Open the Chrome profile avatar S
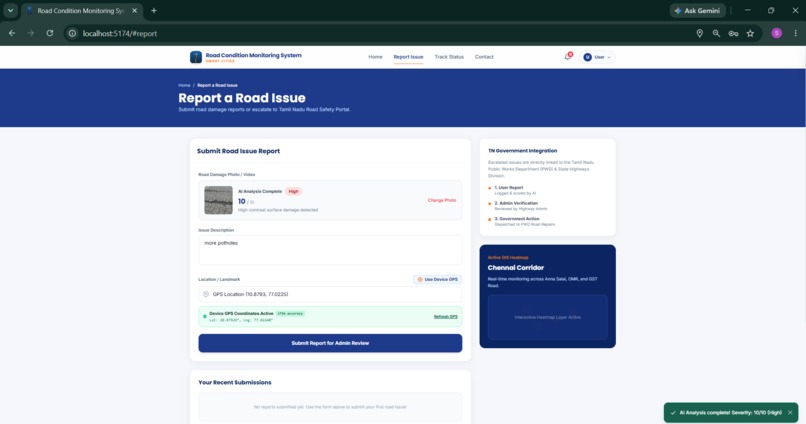This screenshot has height=424, width=806. (x=777, y=33)
